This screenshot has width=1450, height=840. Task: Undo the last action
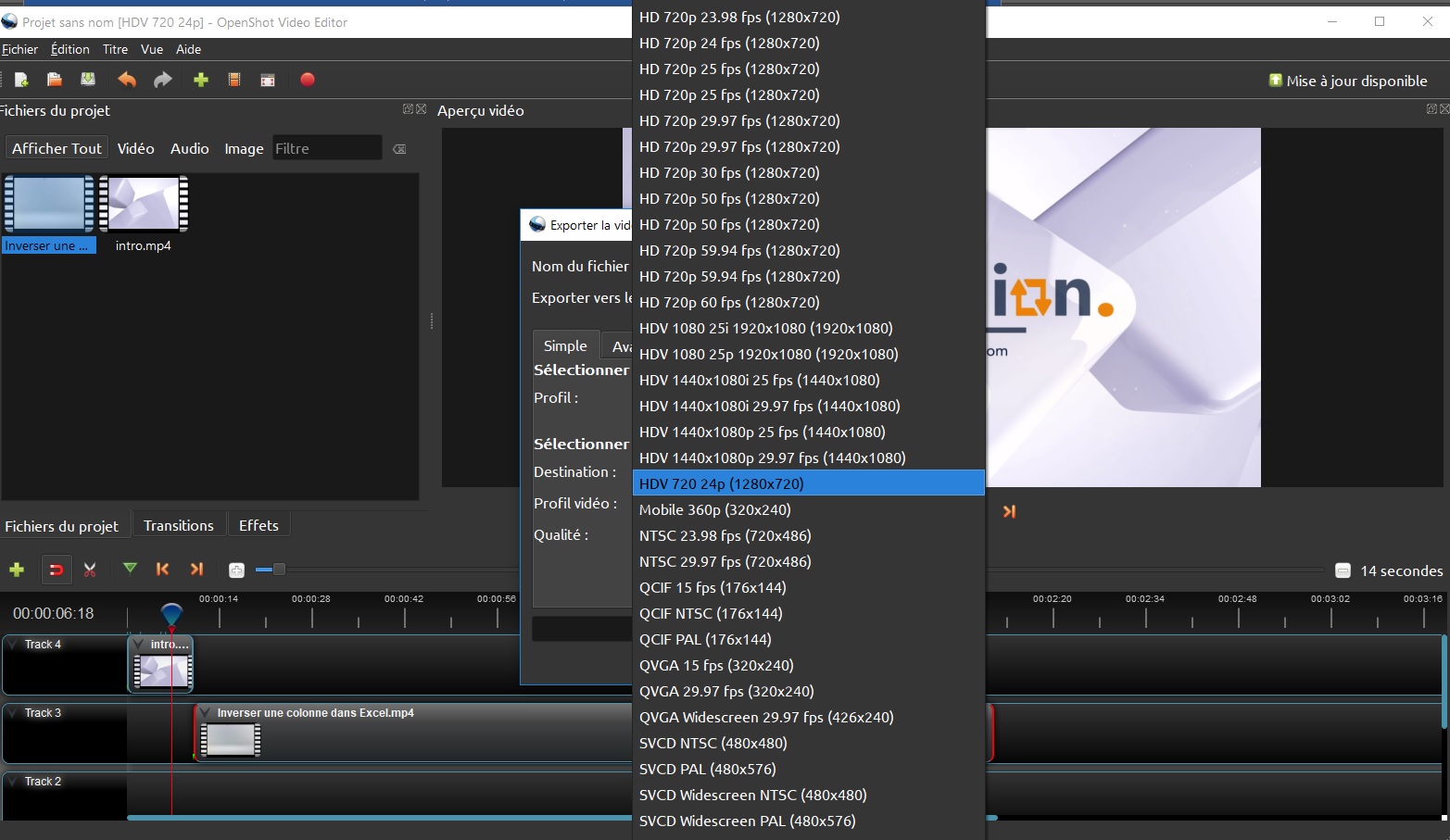click(127, 80)
